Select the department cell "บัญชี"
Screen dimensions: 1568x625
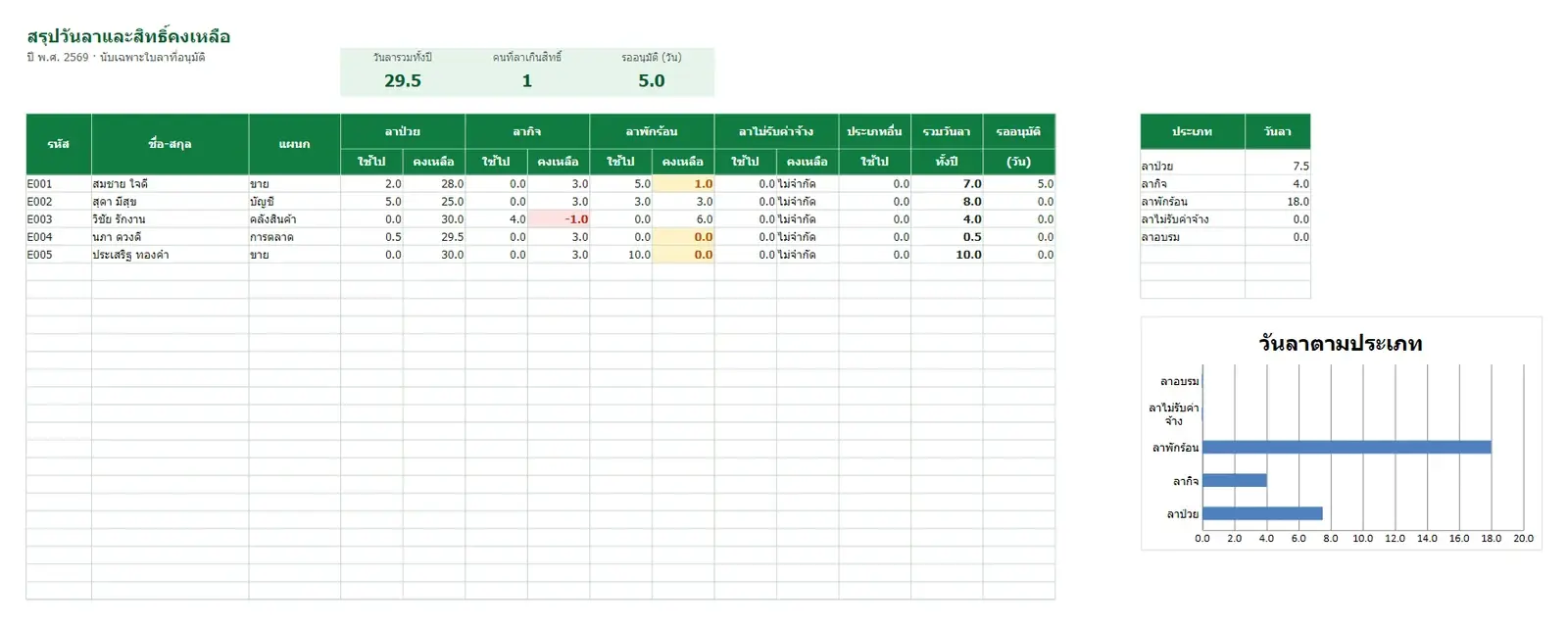(294, 202)
